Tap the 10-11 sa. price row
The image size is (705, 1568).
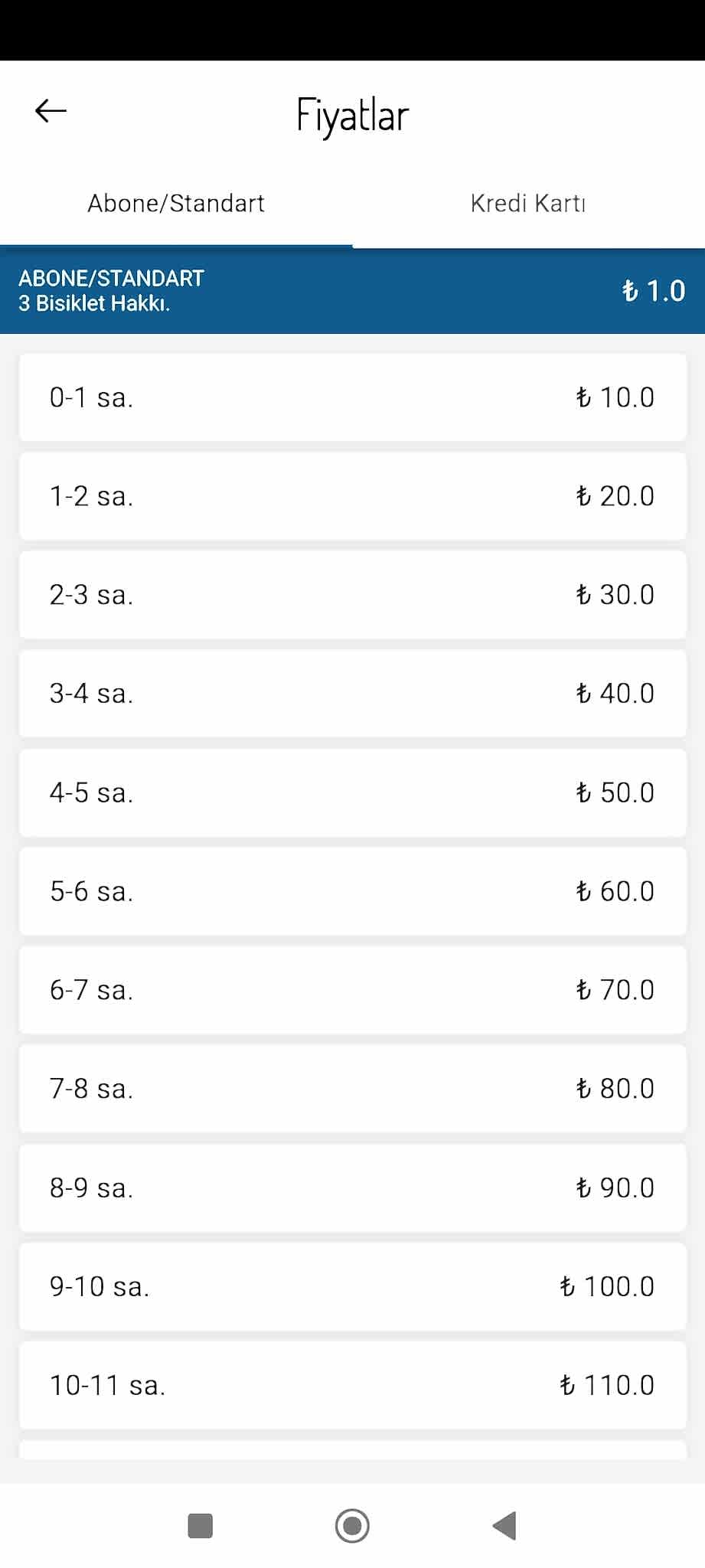coord(352,1385)
